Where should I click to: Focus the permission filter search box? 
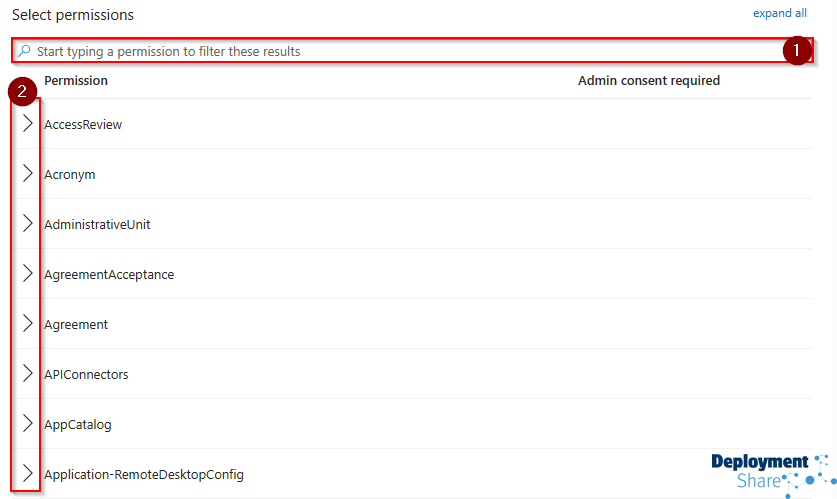[x=400, y=51]
